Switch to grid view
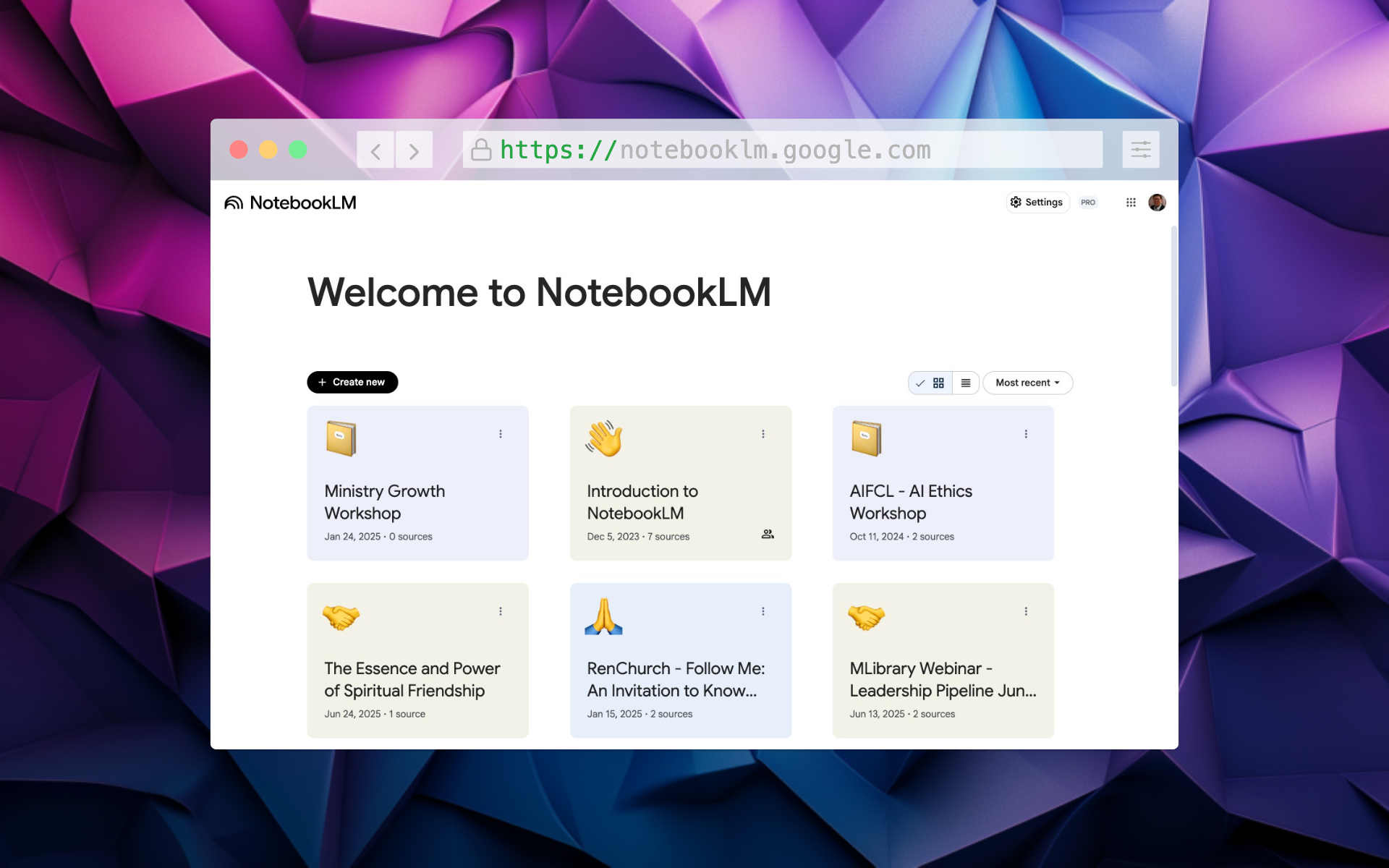This screenshot has width=1389, height=868. (930, 383)
